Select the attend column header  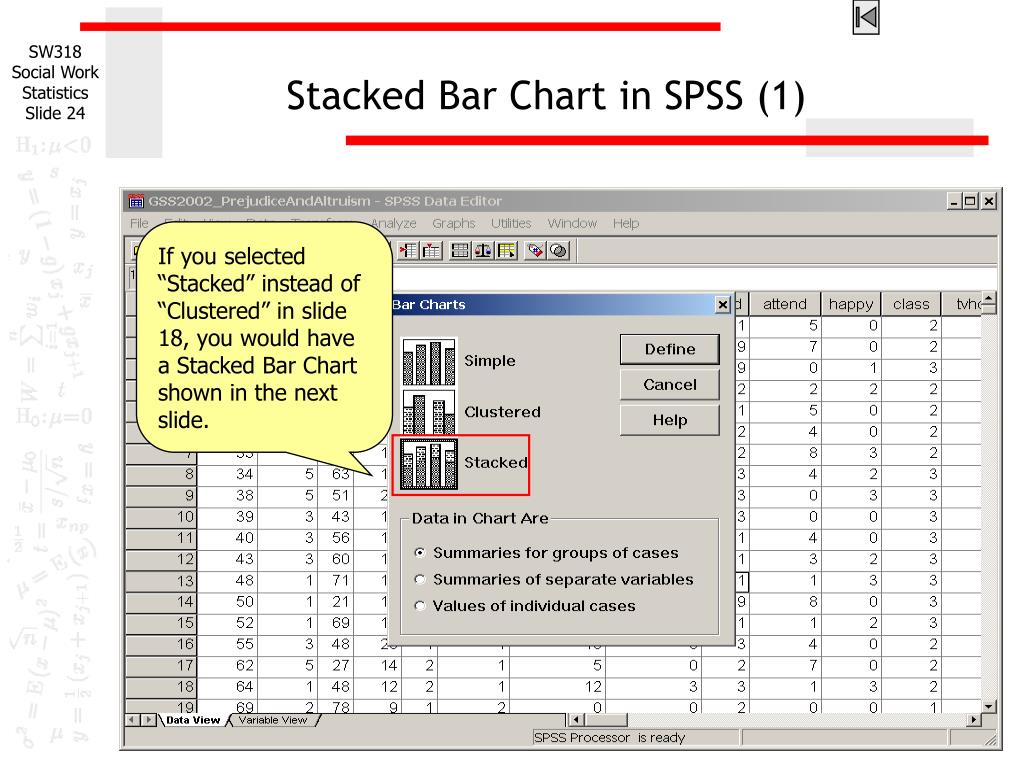coord(784,304)
